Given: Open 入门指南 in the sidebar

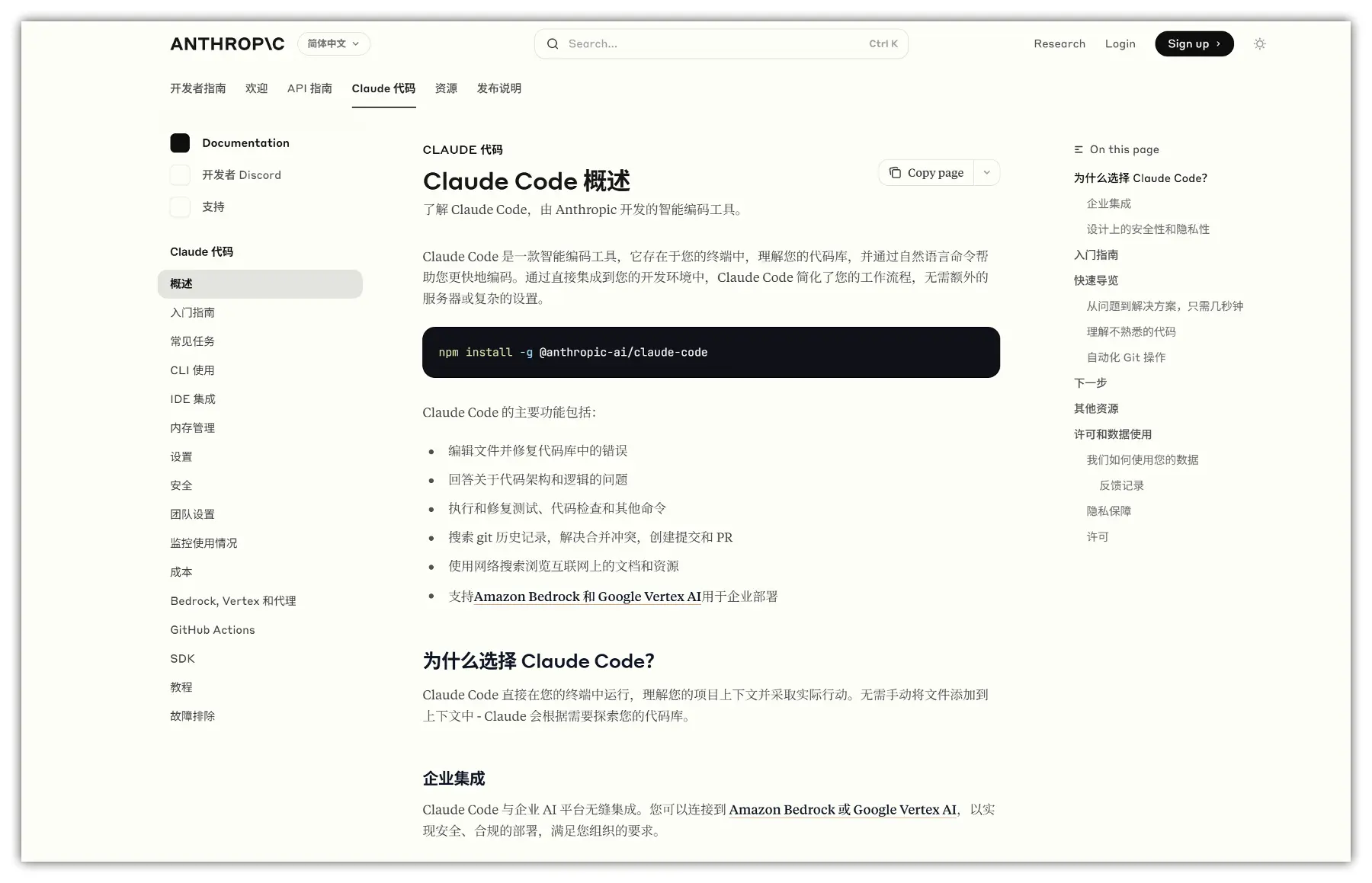Looking at the screenshot, I should [193, 313].
